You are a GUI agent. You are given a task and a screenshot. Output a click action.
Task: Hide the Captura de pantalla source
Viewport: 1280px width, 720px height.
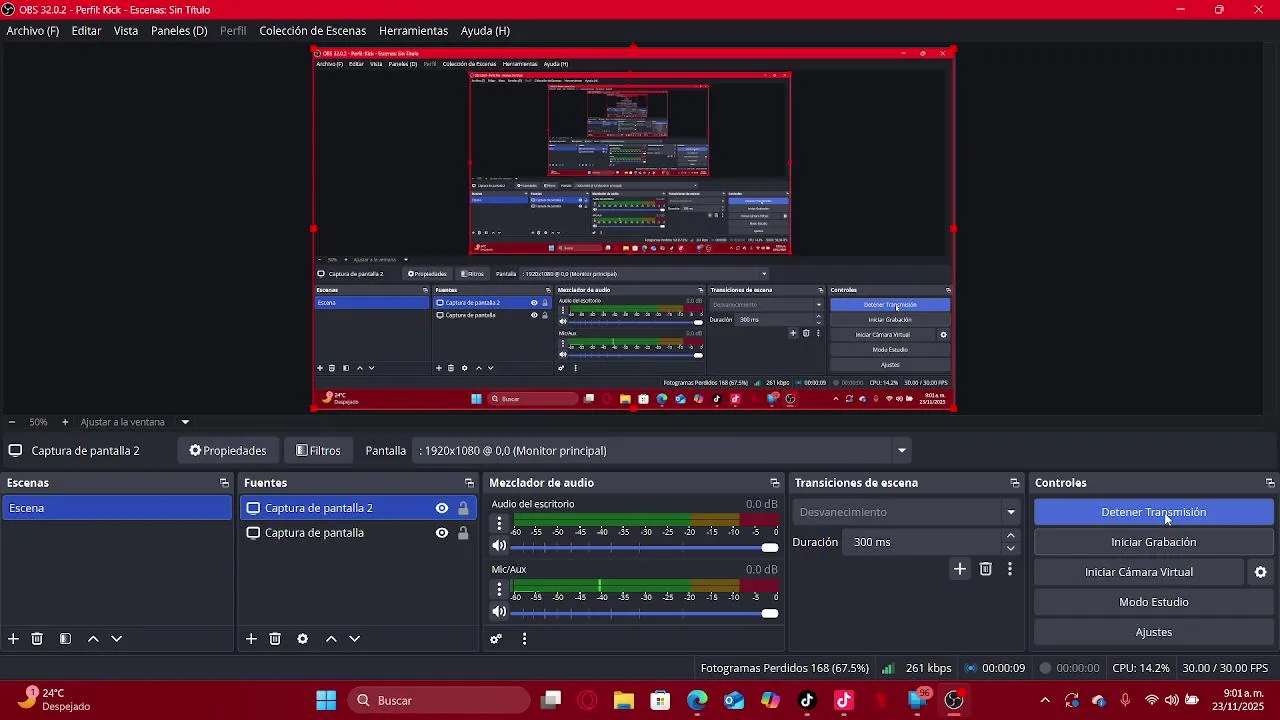442,533
